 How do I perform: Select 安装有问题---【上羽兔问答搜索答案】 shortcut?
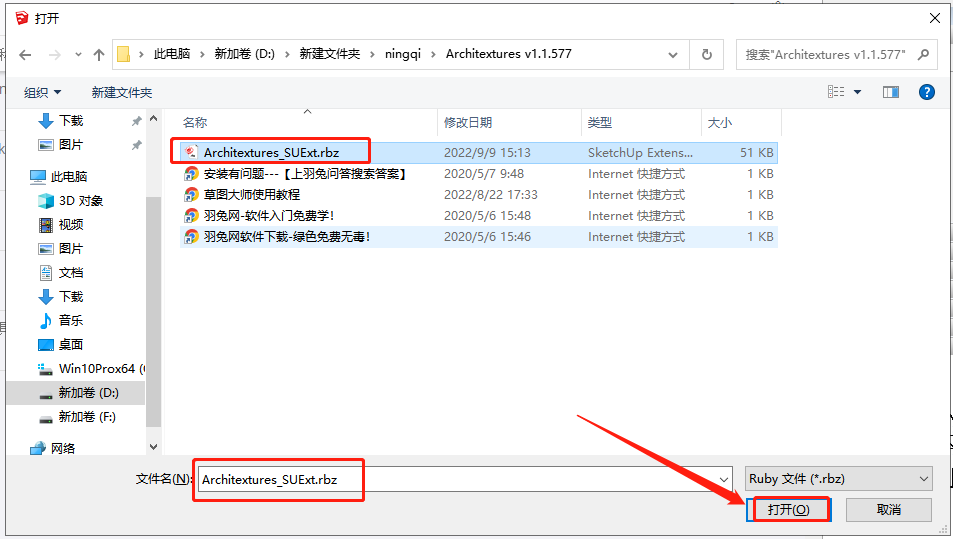tap(304, 174)
